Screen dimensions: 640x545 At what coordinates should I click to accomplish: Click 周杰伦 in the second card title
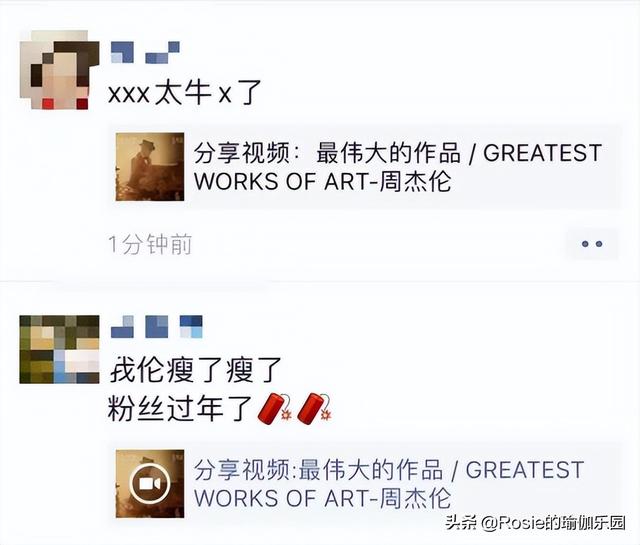click(x=416, y=498)
